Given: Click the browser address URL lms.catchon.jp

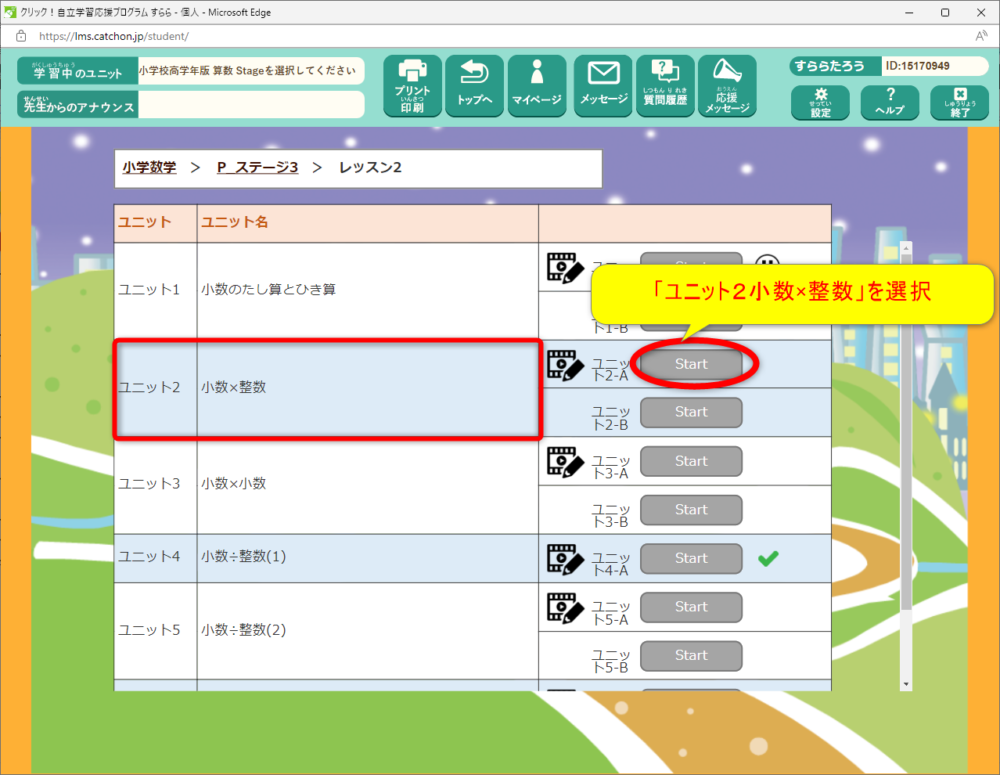Looking at the screenshot, I should coord(114,36).
